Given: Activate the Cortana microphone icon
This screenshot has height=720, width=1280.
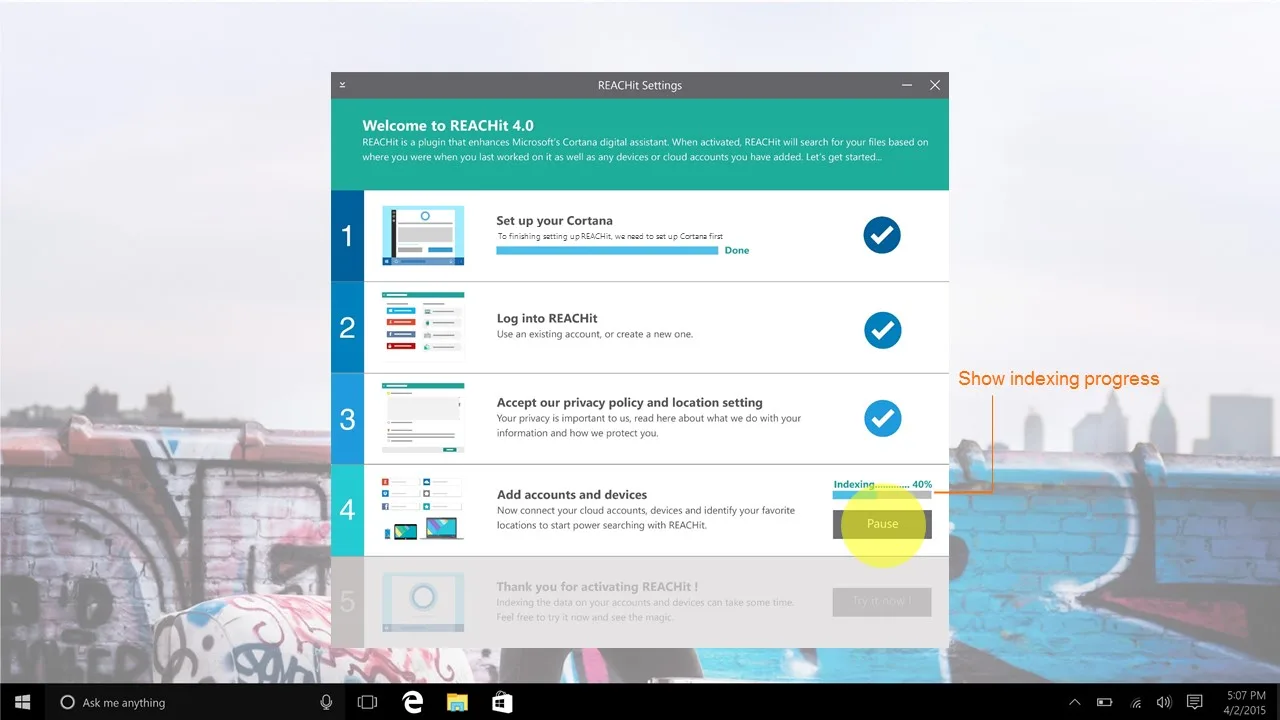Looking at the screenshot, I should (326, 702).
